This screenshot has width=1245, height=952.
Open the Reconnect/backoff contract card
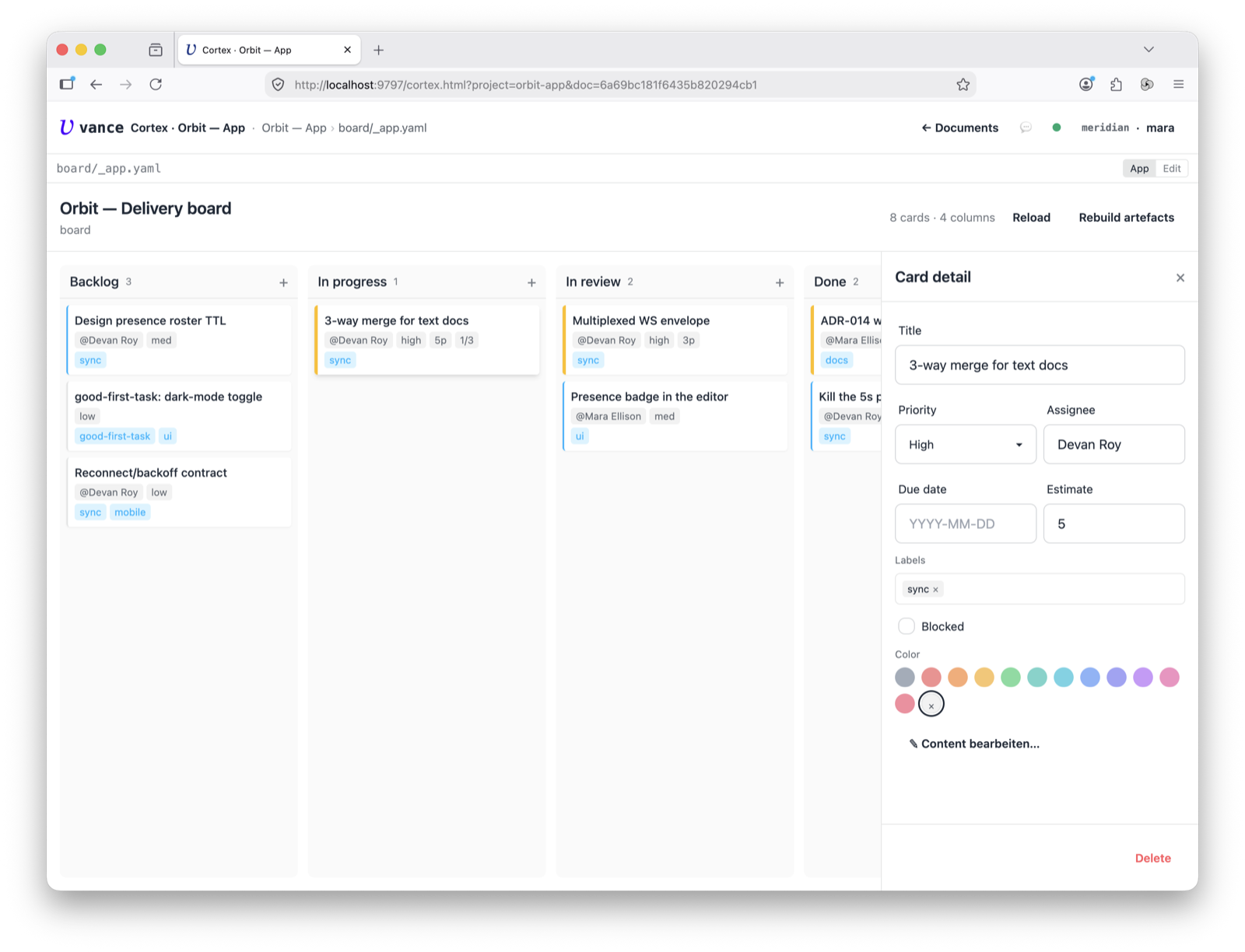pos(179,492)
